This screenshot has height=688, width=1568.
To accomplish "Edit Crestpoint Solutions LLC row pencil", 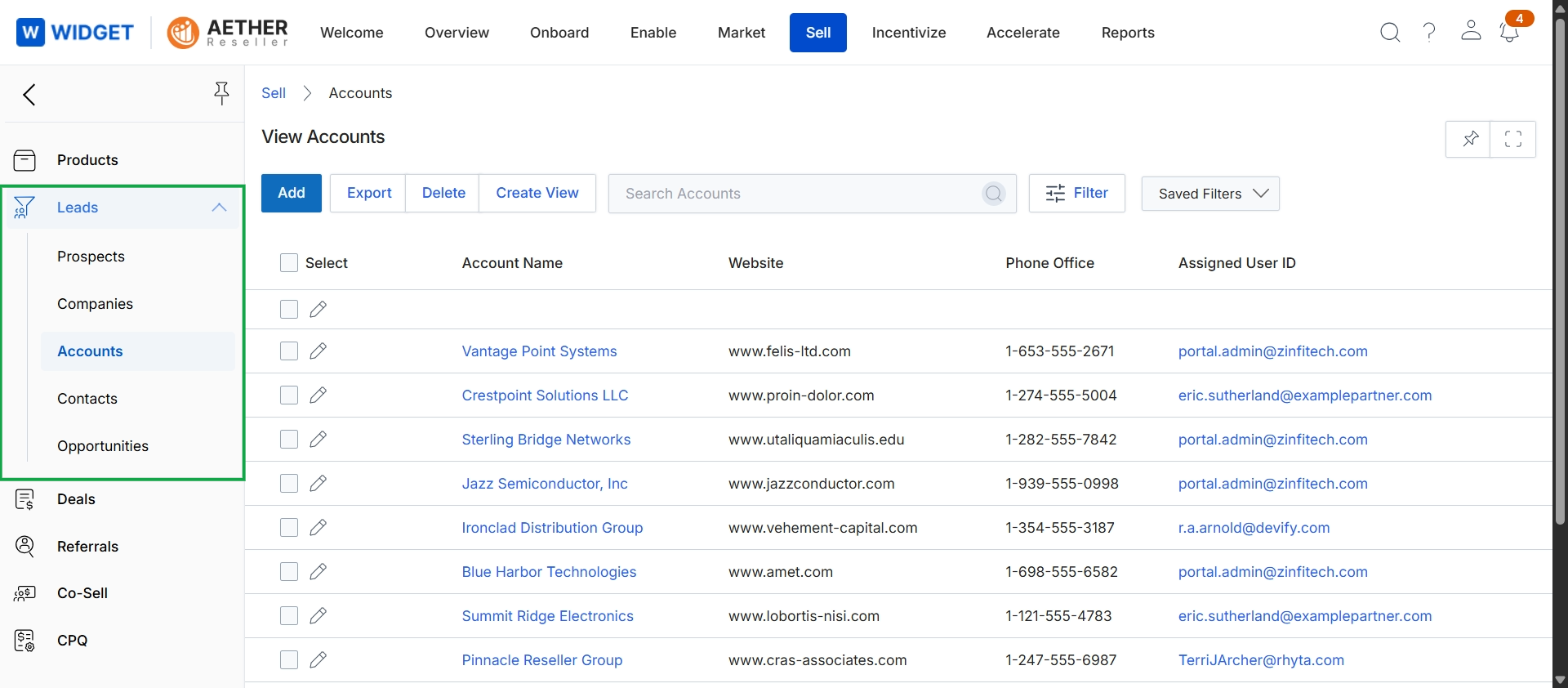I will coord(318,395).
